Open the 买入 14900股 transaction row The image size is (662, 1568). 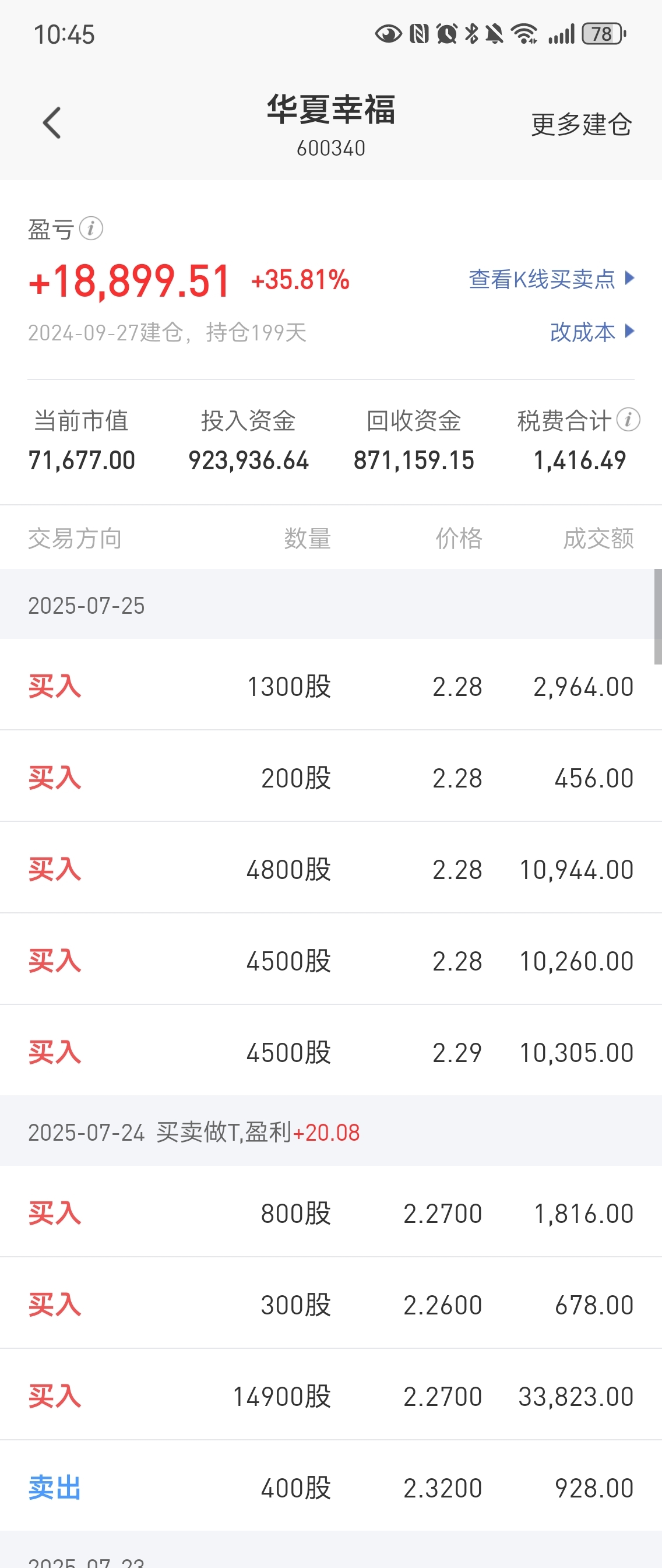pyautogui.click(x=331, y=1395)
